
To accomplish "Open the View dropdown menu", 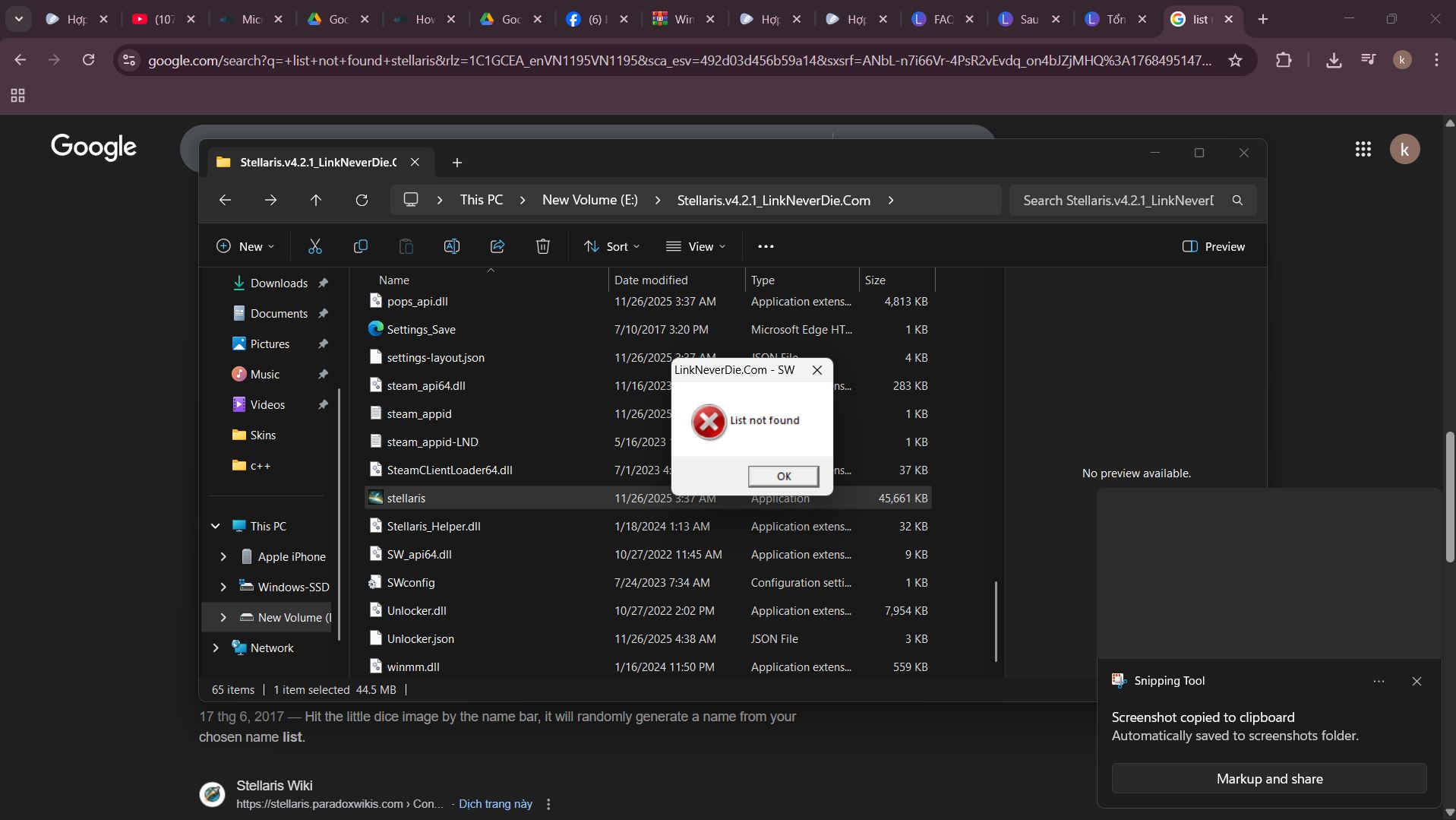I will pyautogui.click(x=696, y=246).
